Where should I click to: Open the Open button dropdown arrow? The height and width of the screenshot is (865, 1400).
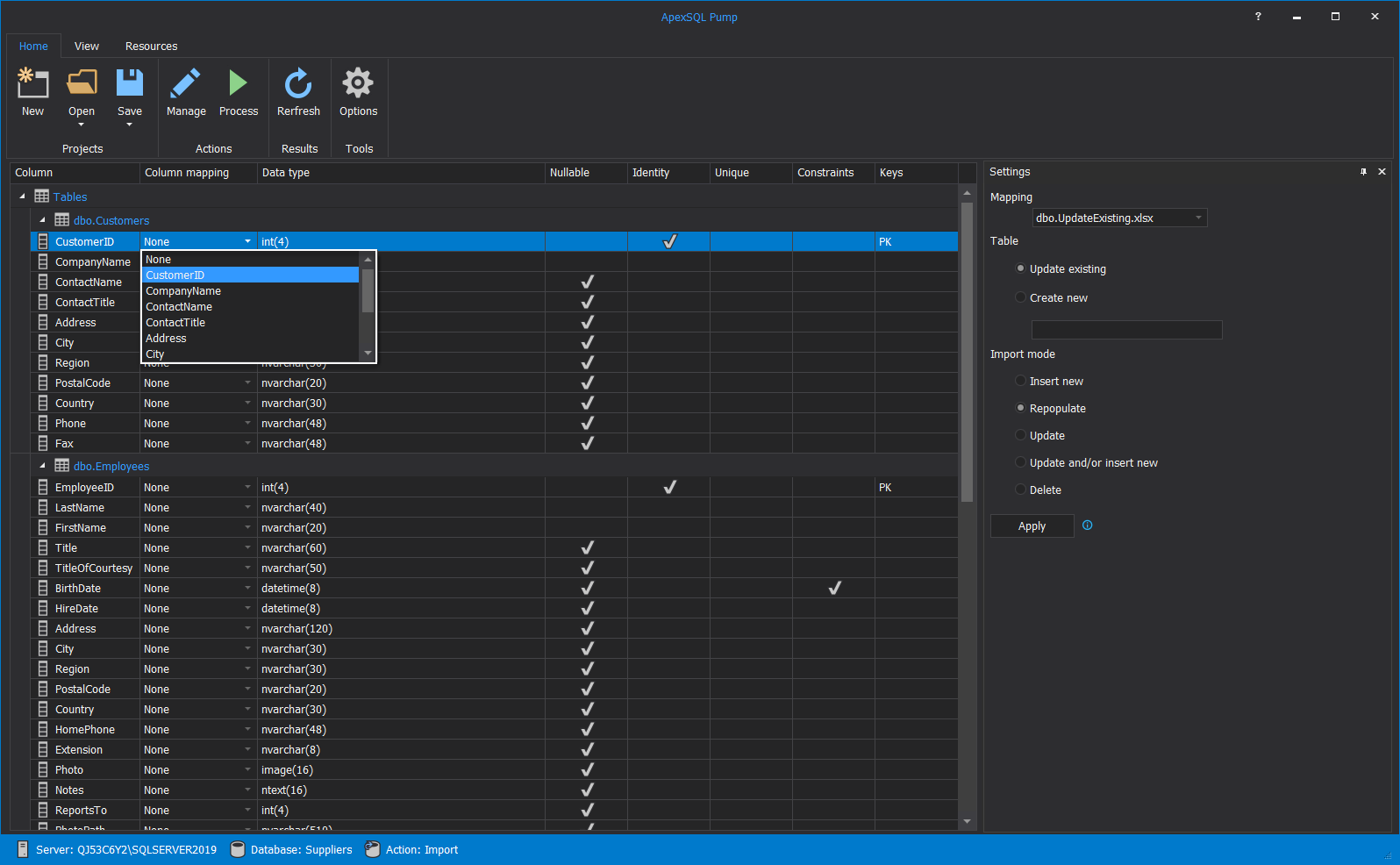click(82, 125)
